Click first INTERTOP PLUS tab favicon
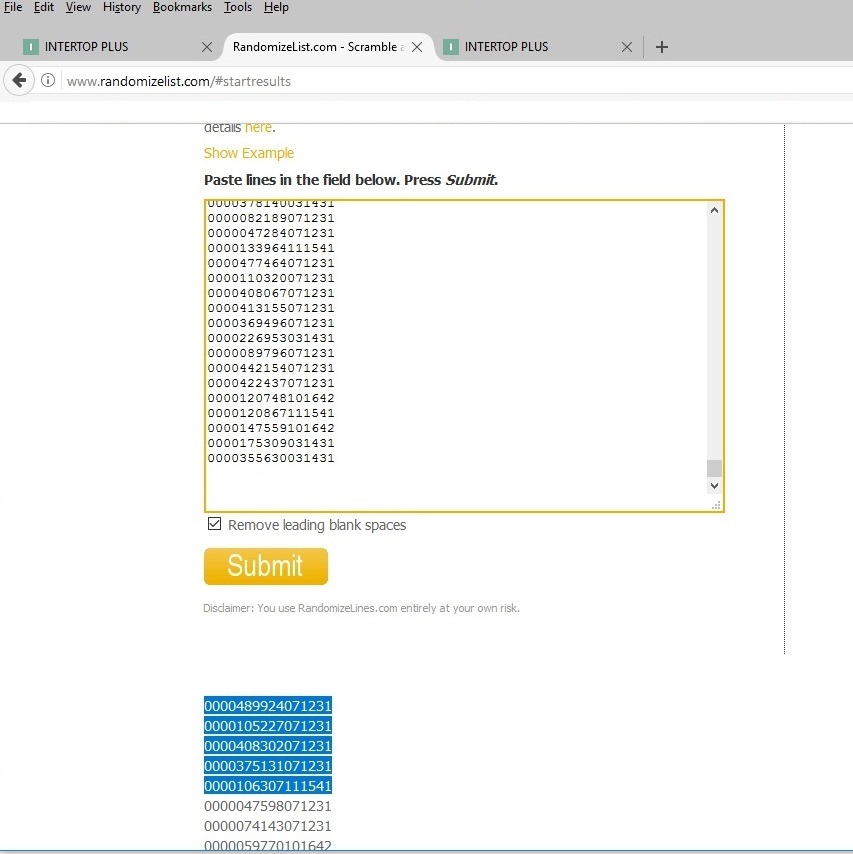The image size is (853, 854). point(31,47)
